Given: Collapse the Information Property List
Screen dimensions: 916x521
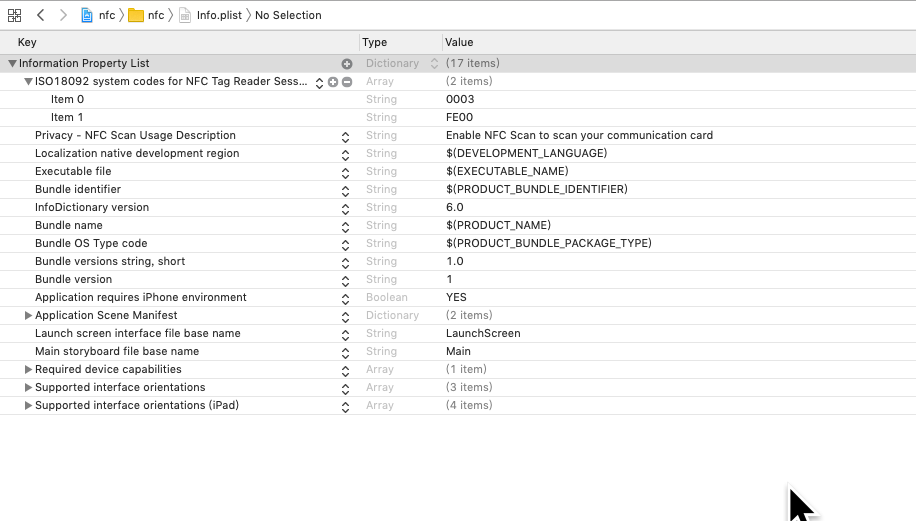Looking at the screenshot, I should click(12, 64).
